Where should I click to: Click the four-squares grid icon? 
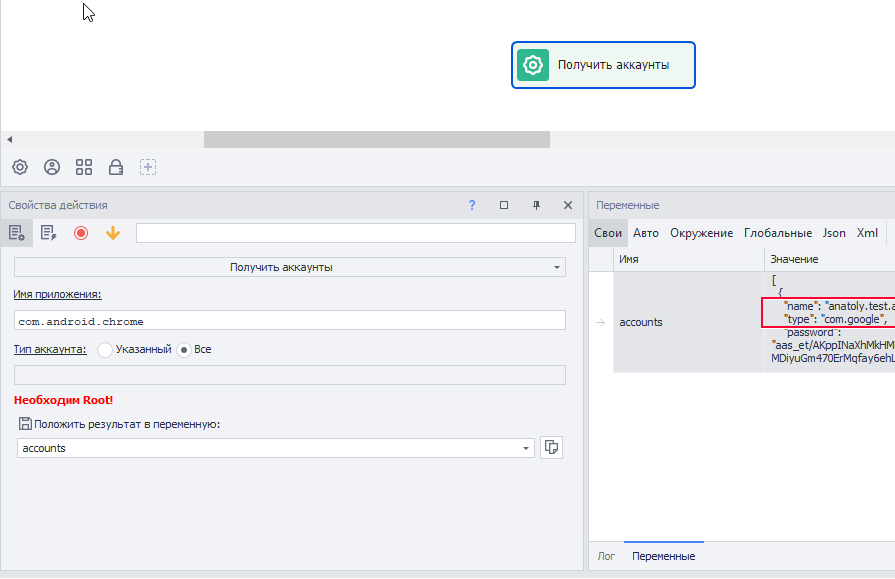point(84,167)
